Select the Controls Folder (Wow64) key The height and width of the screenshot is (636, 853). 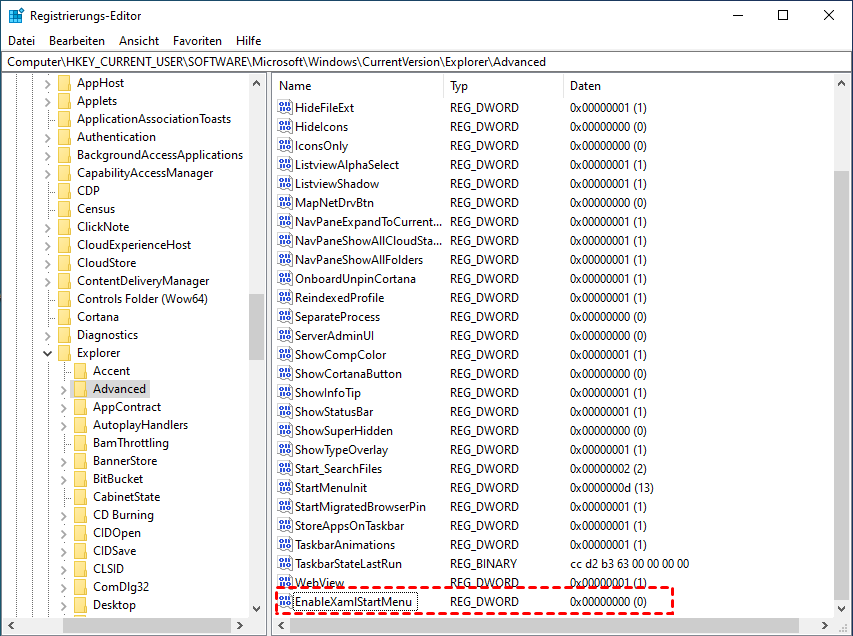142,299
